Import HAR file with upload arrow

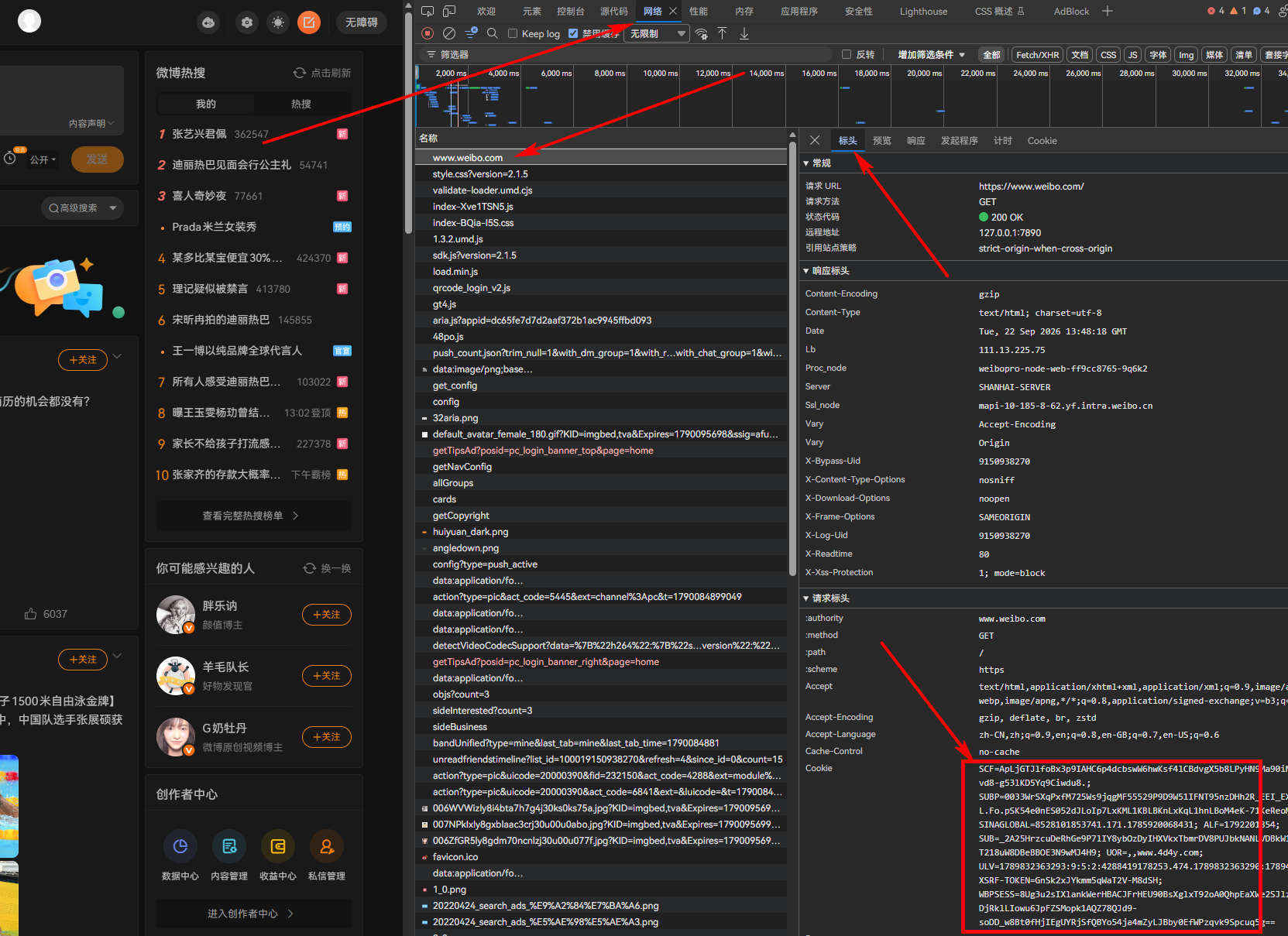[722, 33]
